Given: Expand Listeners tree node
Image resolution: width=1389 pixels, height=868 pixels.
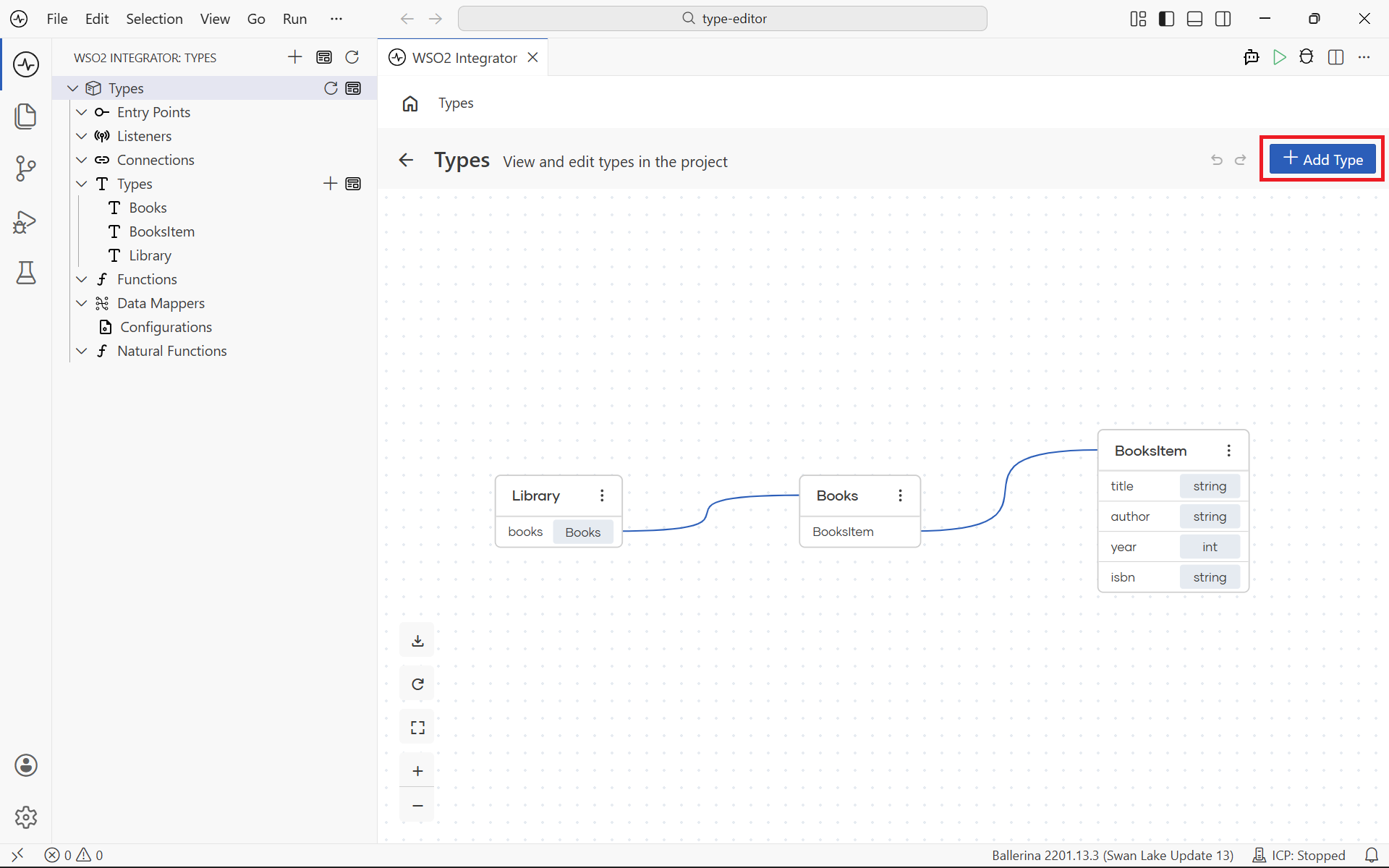Looking at the screenshot, I should (82, 136).
